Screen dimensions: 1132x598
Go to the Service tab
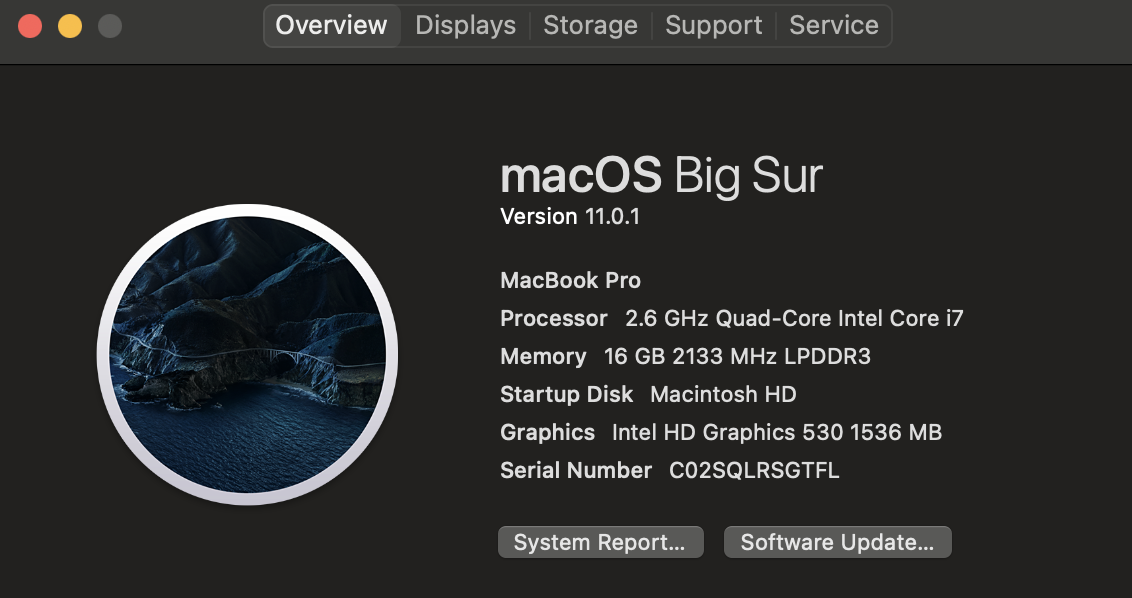click(834, 26)
